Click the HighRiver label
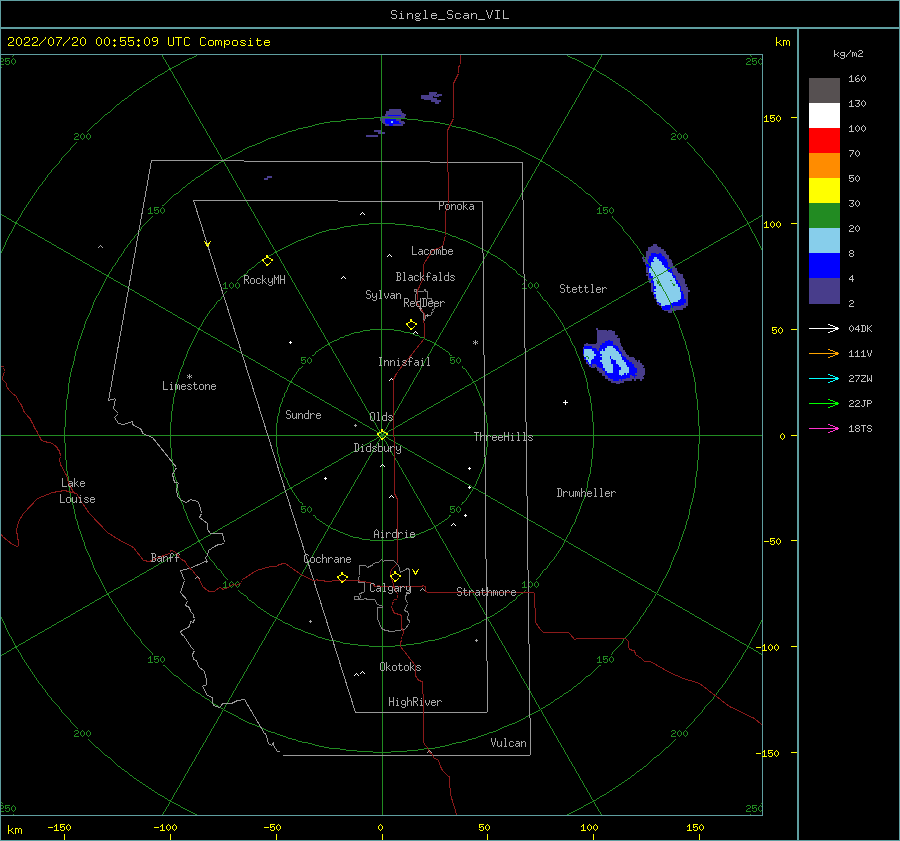900x841 pixels. click(x=415, y=702)
